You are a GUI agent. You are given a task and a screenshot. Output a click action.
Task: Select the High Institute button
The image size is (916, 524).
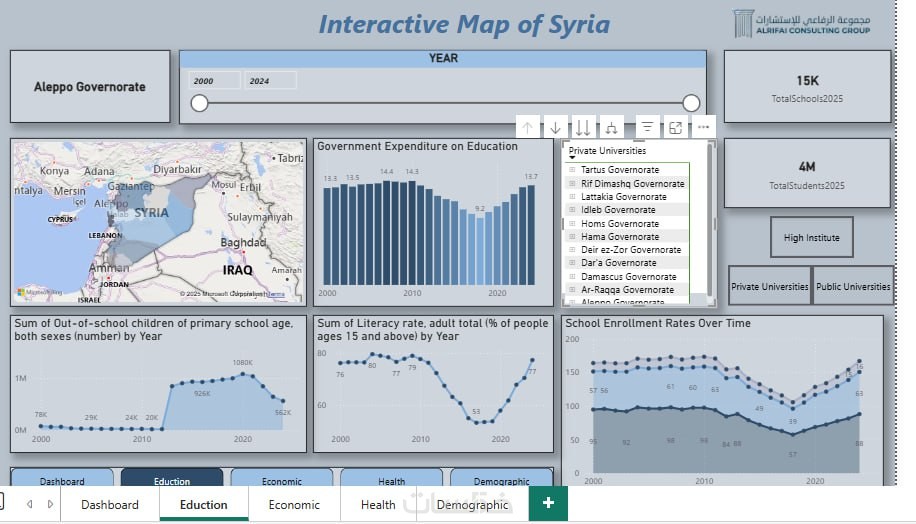(811, 237)
